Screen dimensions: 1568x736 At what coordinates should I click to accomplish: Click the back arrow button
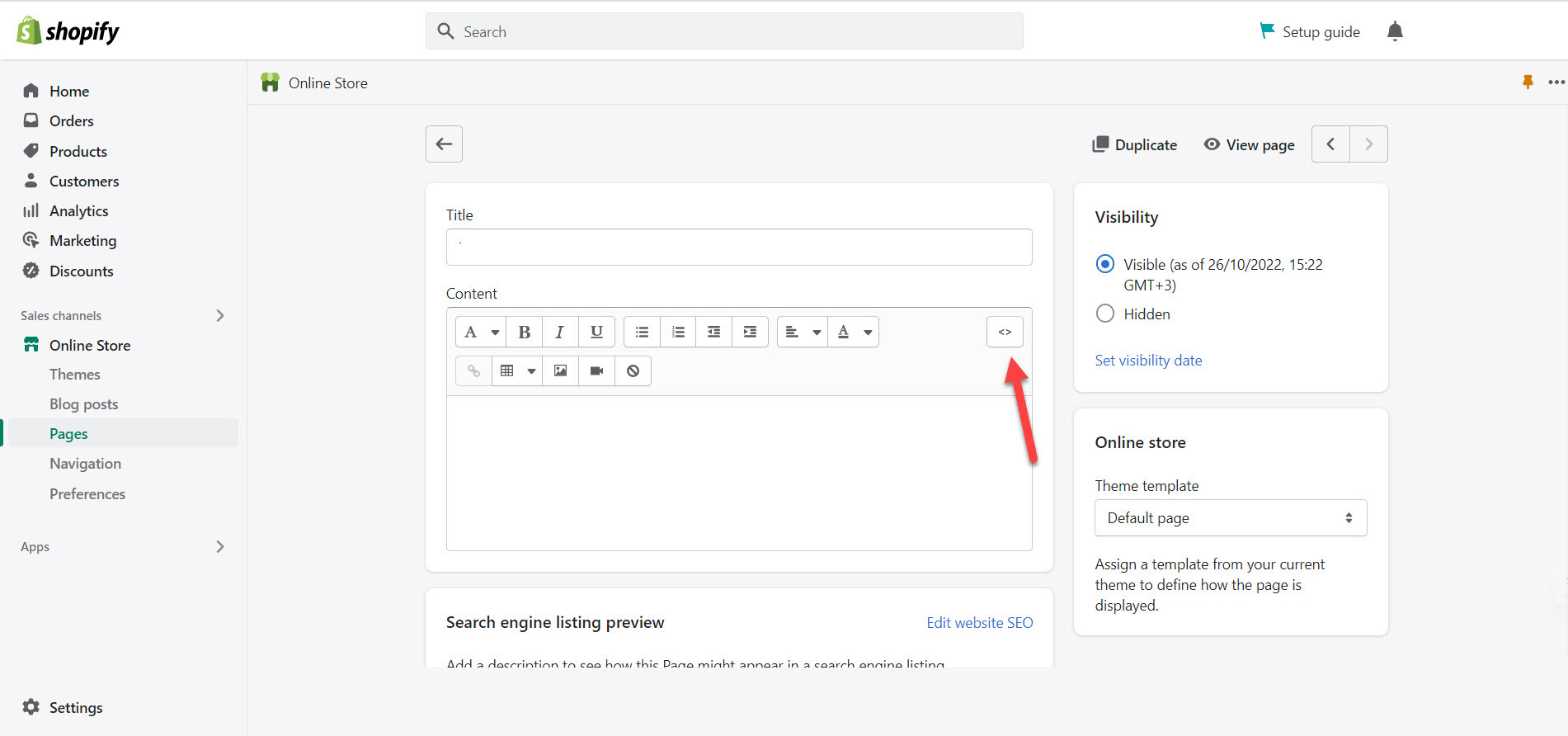tap(444, 144)
